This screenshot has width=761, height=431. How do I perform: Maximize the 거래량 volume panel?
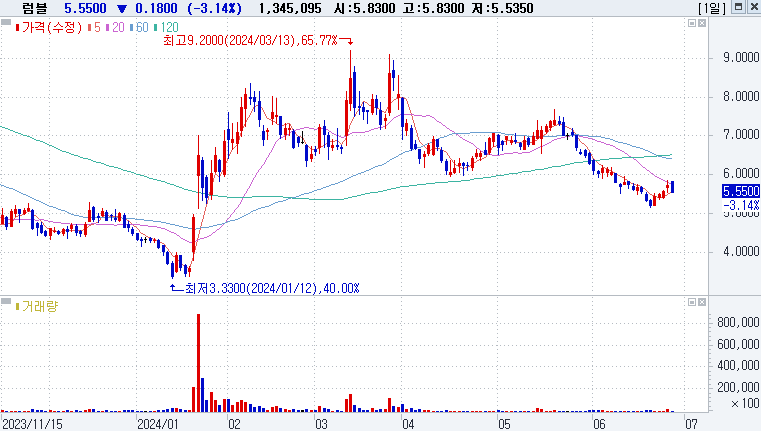[x=692, y=302]
